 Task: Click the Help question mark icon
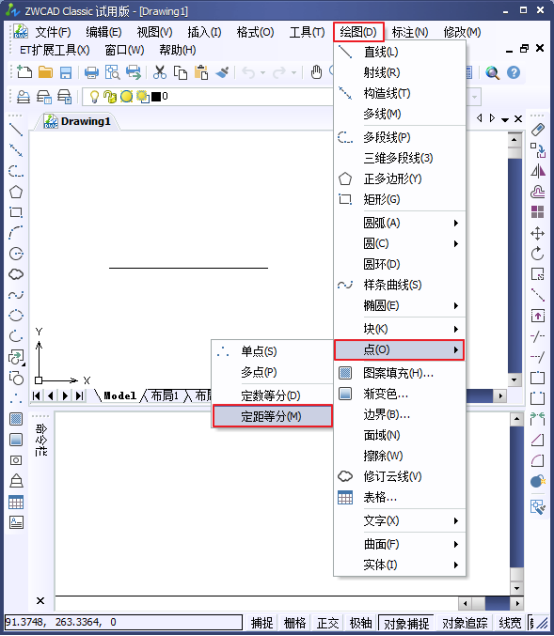tap(513, 73)
